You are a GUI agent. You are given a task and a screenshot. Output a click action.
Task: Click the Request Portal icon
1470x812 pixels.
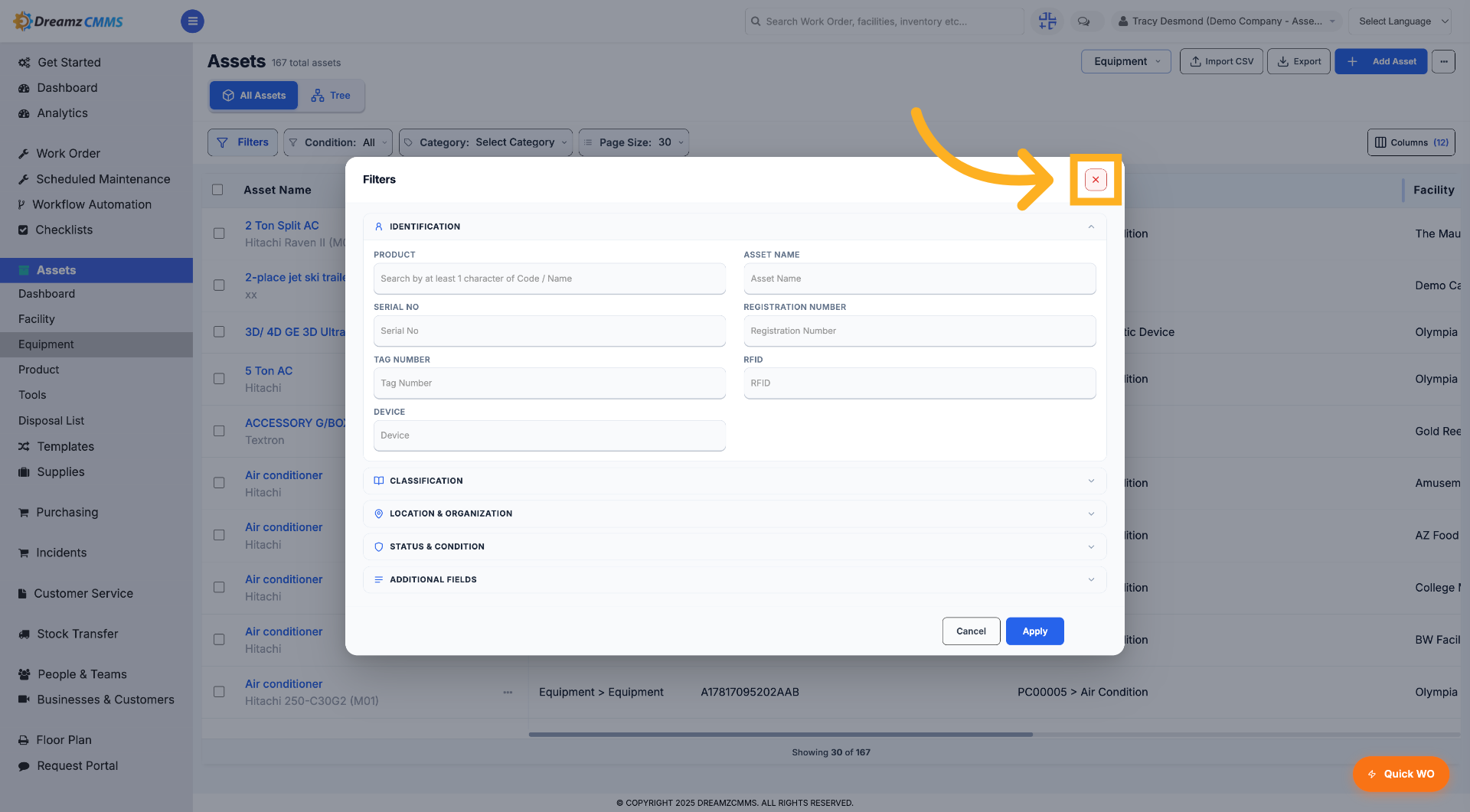tap(24, 766)
